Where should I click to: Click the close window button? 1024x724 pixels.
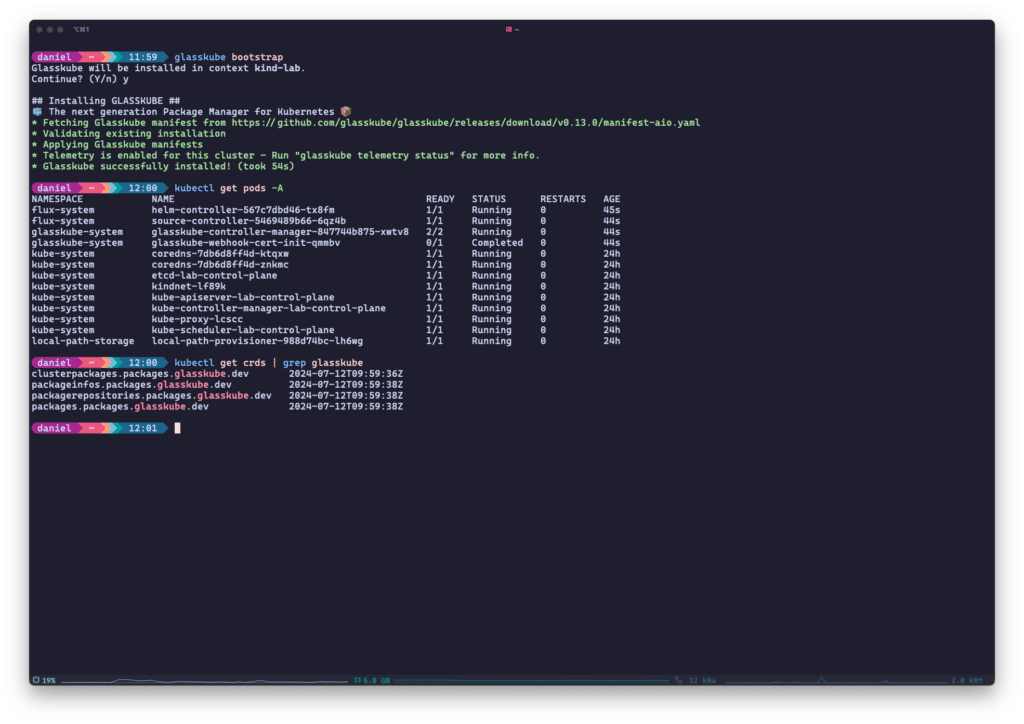39,30
